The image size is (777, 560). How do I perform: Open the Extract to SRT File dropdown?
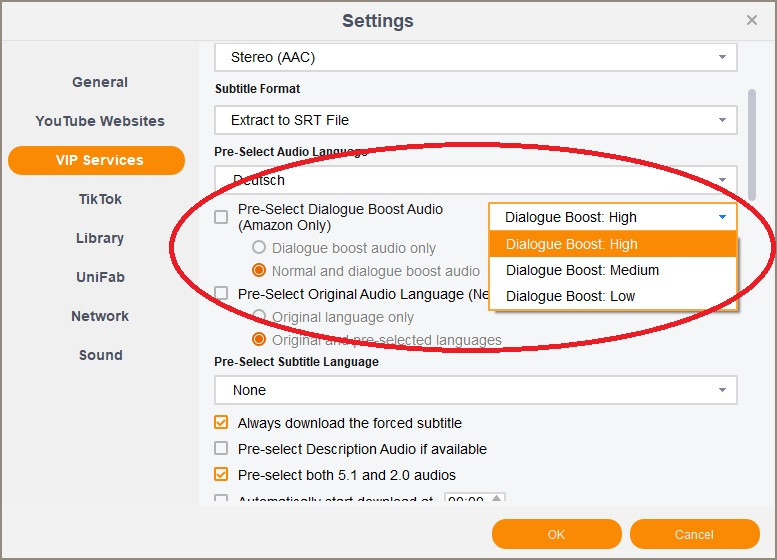(x=476, y=120)
